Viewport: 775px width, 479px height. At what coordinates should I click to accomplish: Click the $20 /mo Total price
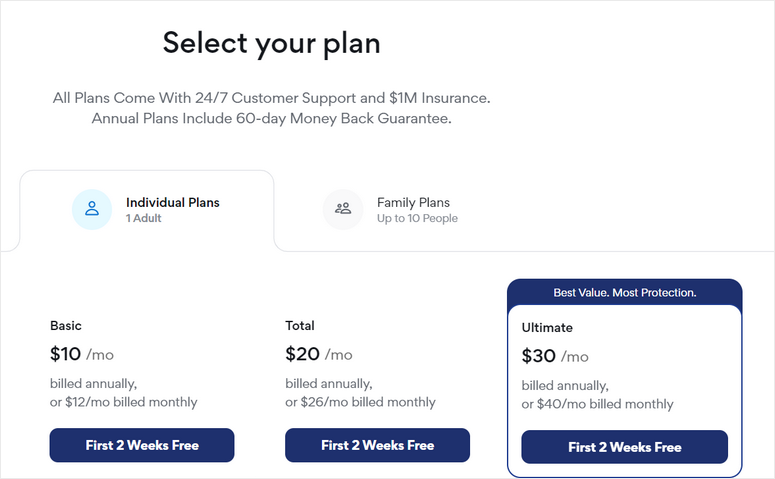pos(318,354)
